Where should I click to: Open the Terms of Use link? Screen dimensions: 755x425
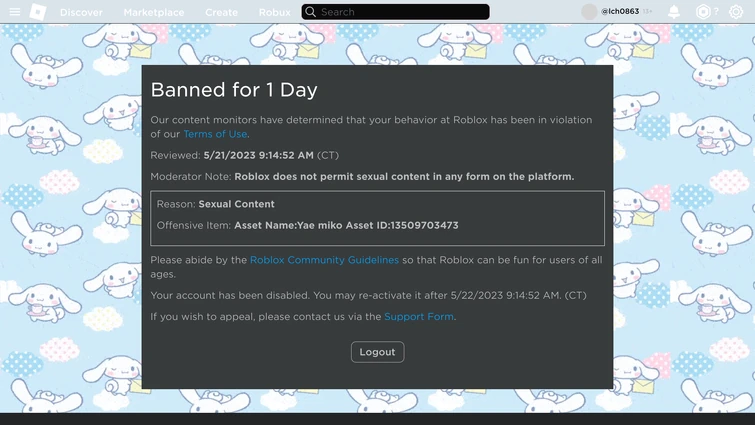[215, 134]
